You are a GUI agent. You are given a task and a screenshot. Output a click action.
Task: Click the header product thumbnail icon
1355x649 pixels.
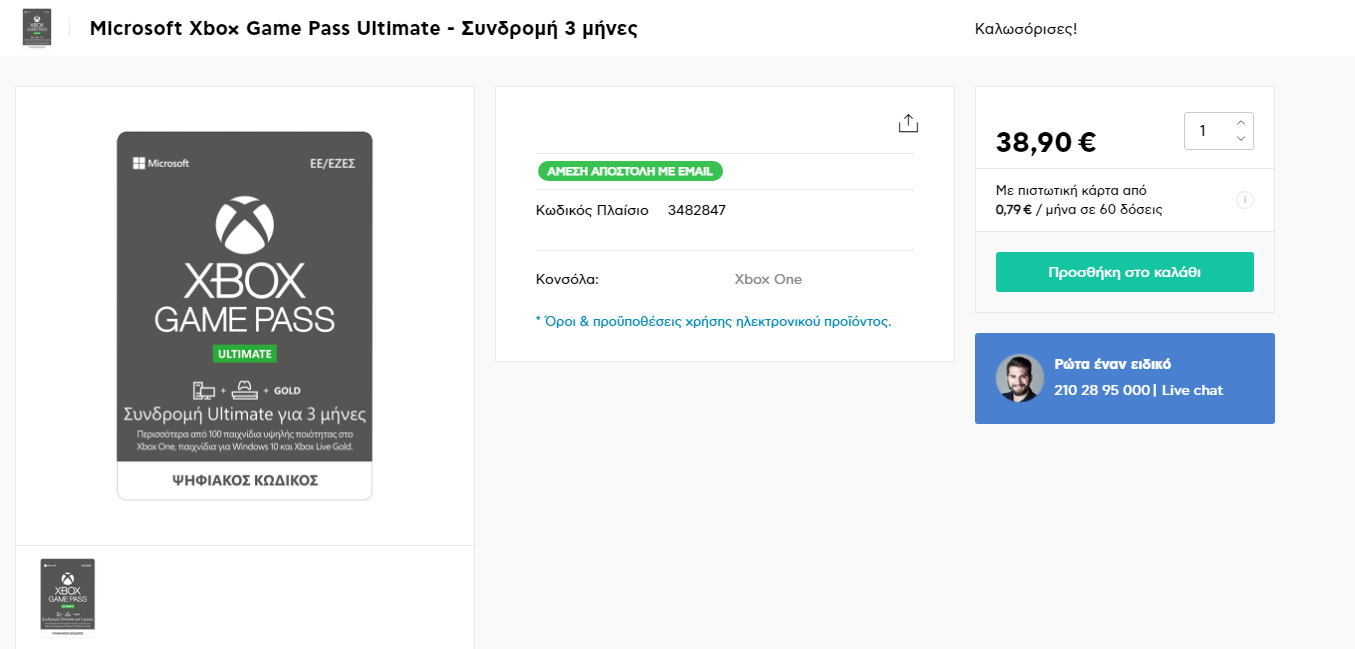[x=37, y=28]
